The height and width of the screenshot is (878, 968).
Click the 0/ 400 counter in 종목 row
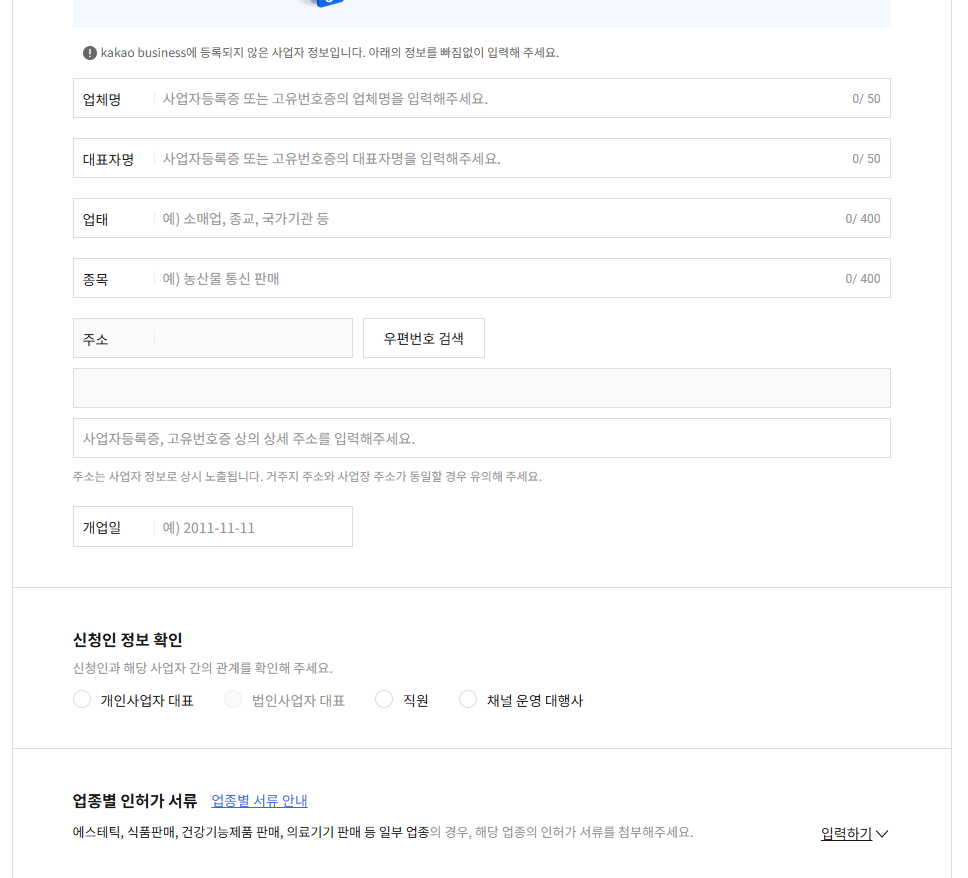(x=863, y=278)
